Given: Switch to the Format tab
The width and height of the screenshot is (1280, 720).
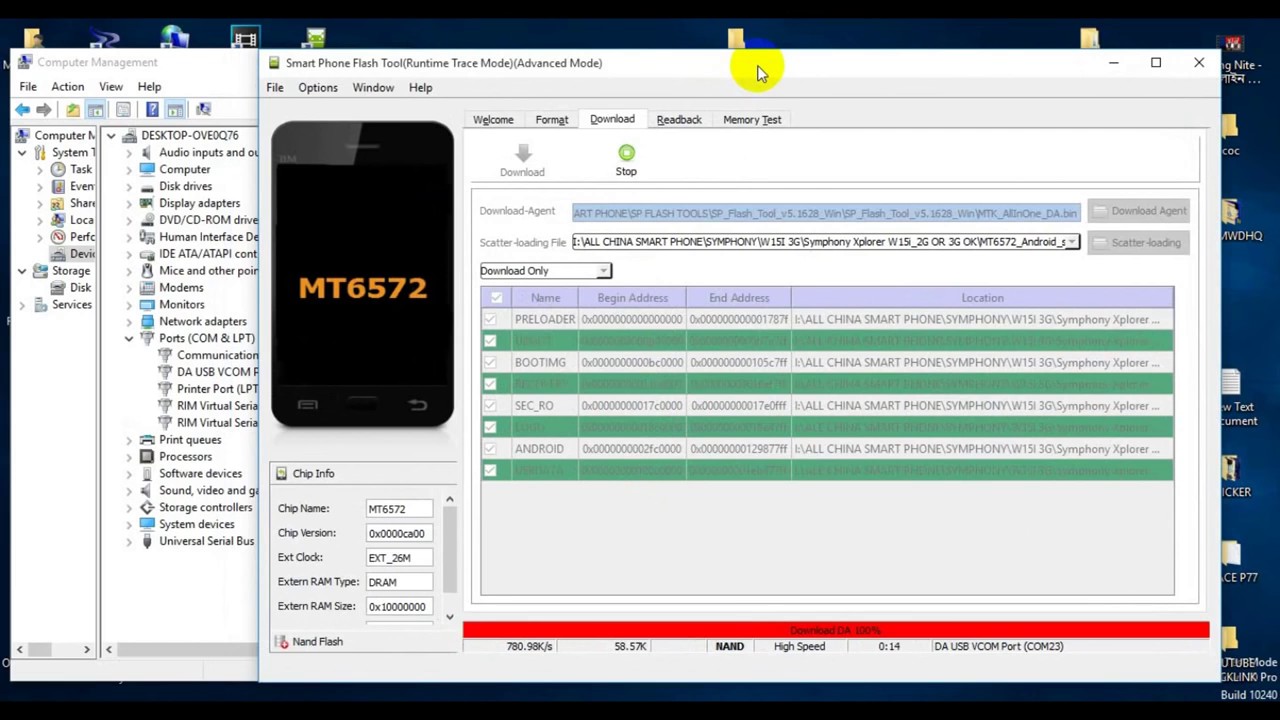Looking at the screenshot, I should 551,119.
